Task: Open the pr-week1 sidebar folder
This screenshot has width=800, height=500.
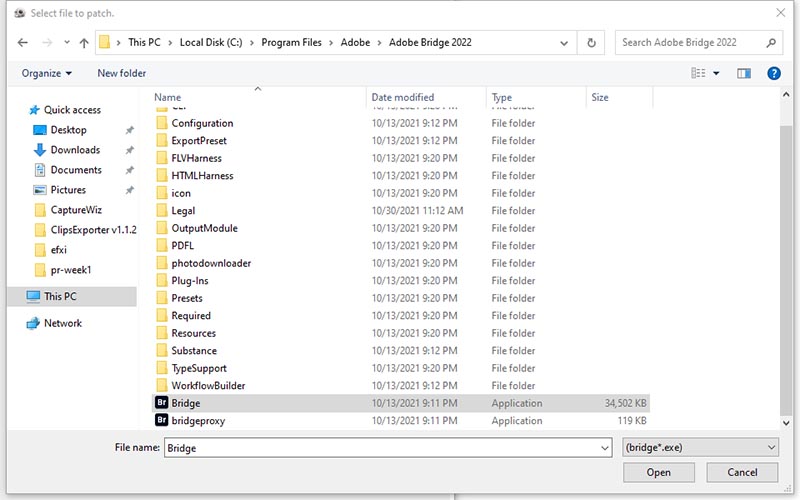Action: (70, 270)
